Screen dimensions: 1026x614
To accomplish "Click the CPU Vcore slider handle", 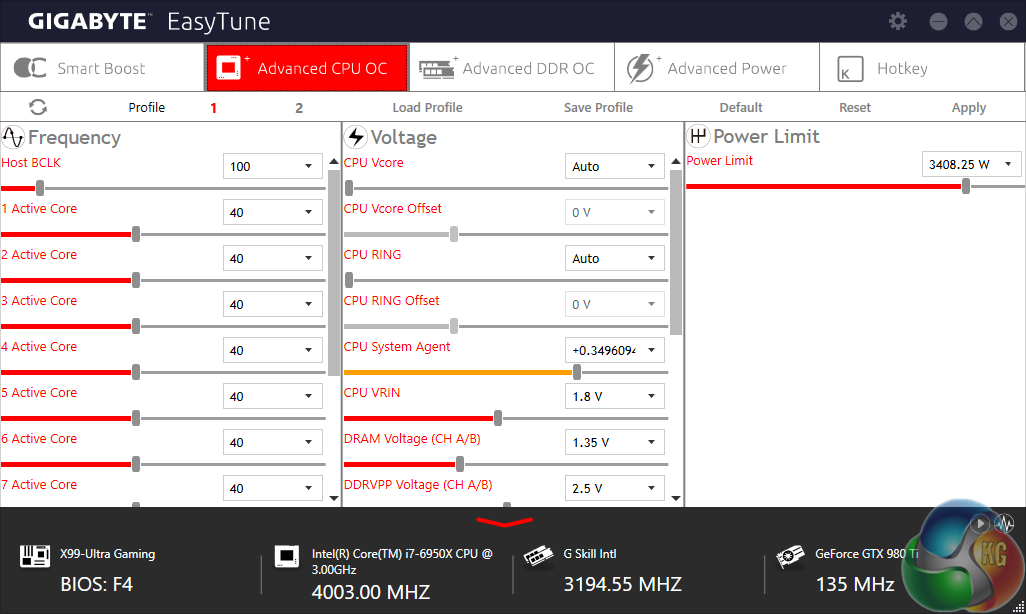I will click(349, 189).
